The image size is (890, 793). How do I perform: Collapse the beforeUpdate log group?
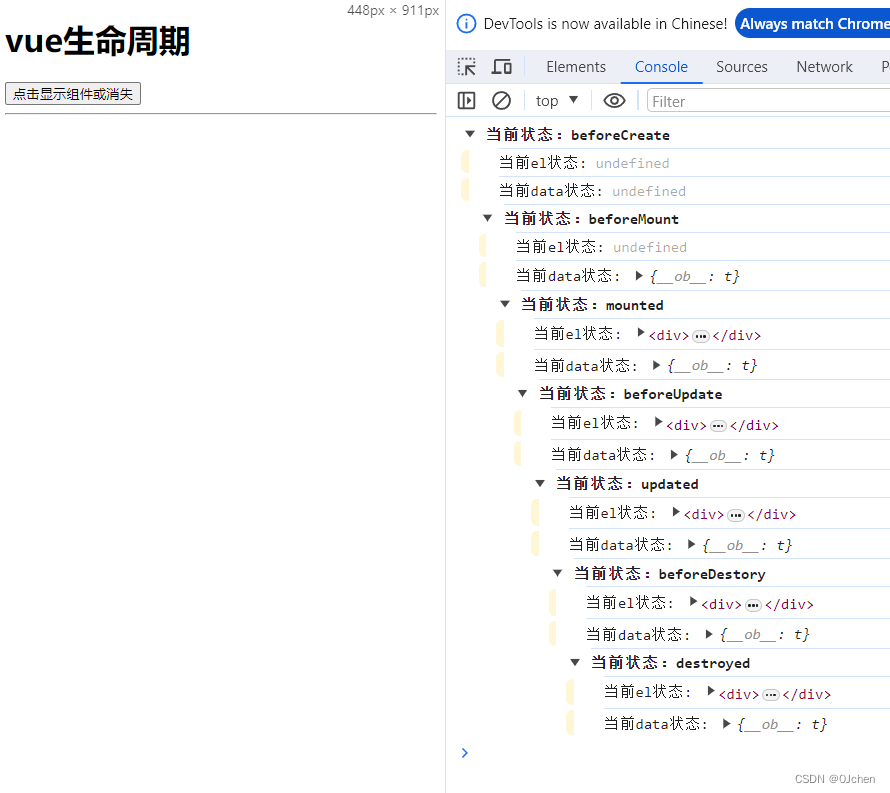522,393
